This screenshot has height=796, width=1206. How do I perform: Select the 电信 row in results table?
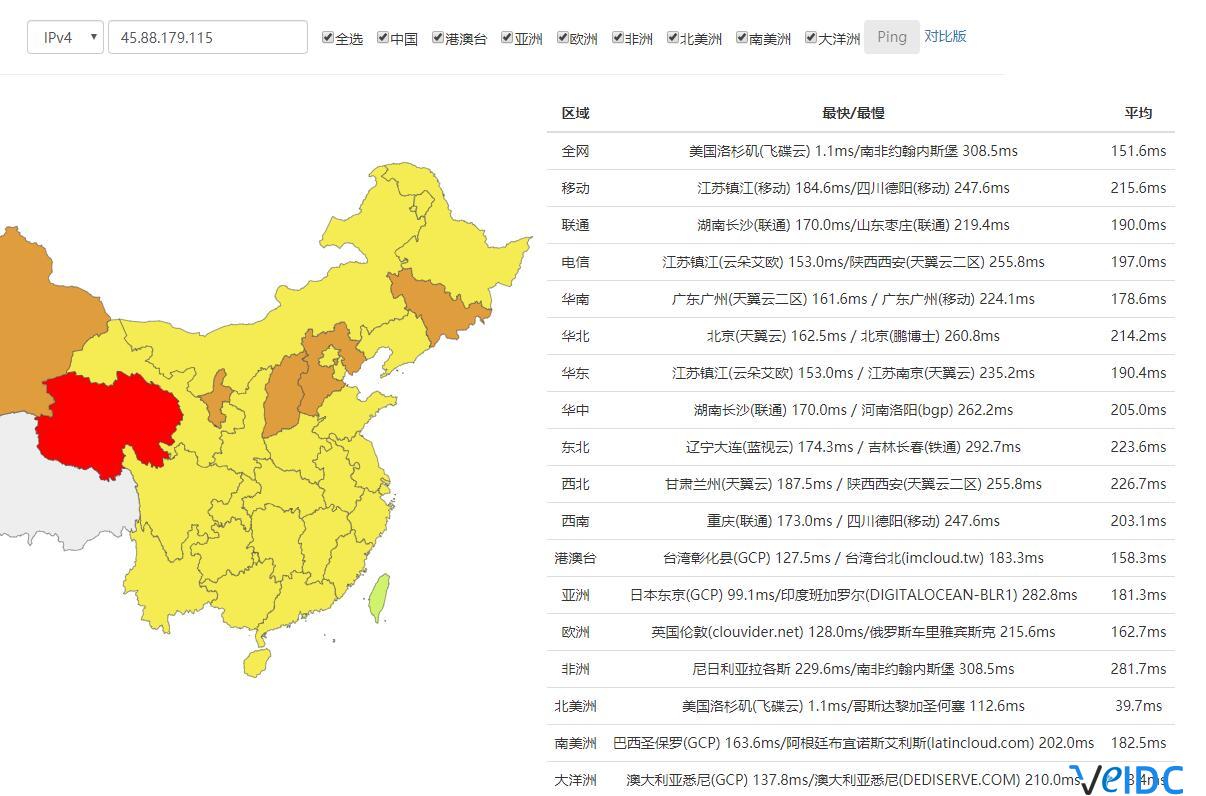(x=575, y=262)
